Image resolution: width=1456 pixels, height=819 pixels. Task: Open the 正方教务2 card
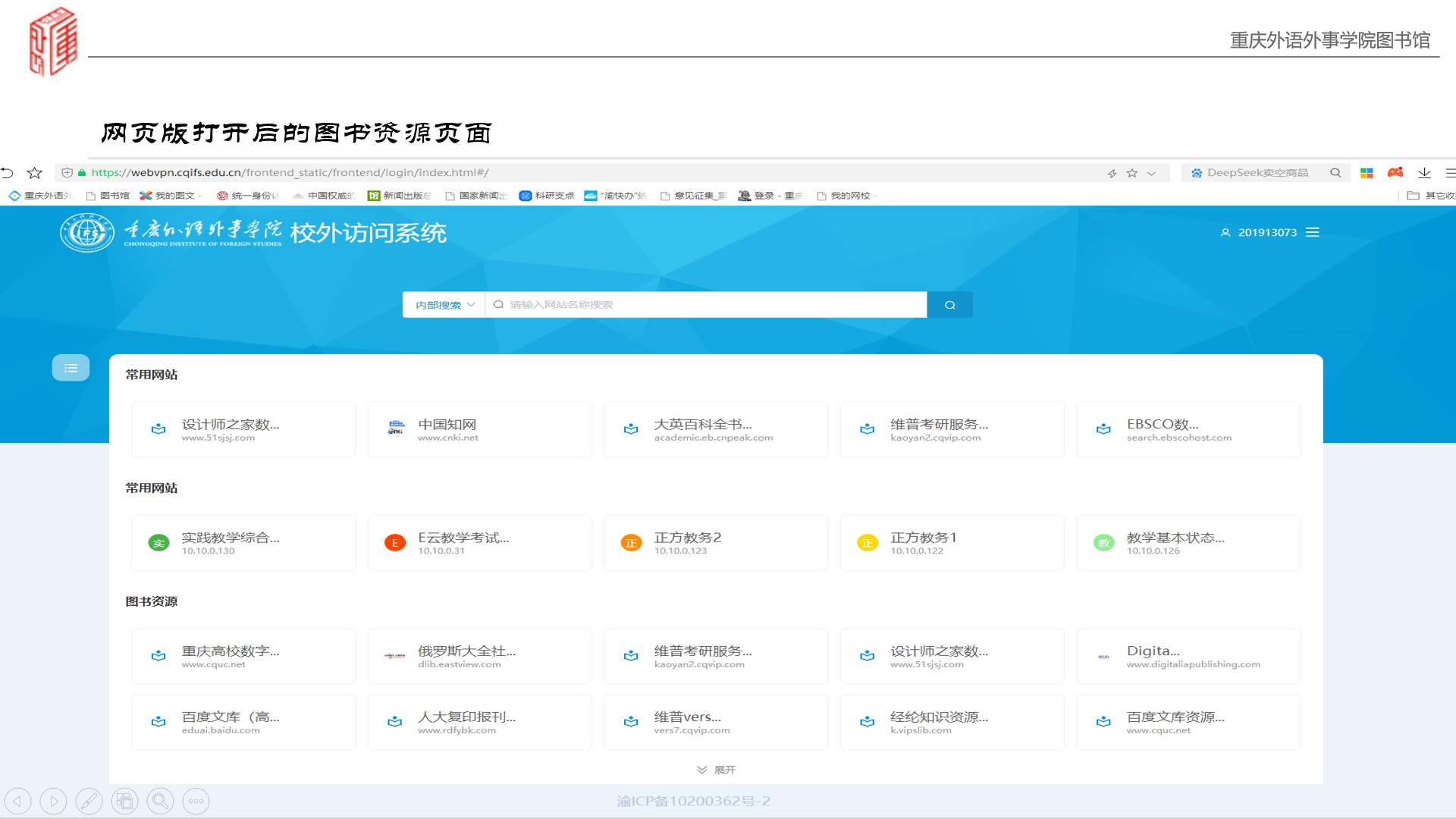coord(716,543)
